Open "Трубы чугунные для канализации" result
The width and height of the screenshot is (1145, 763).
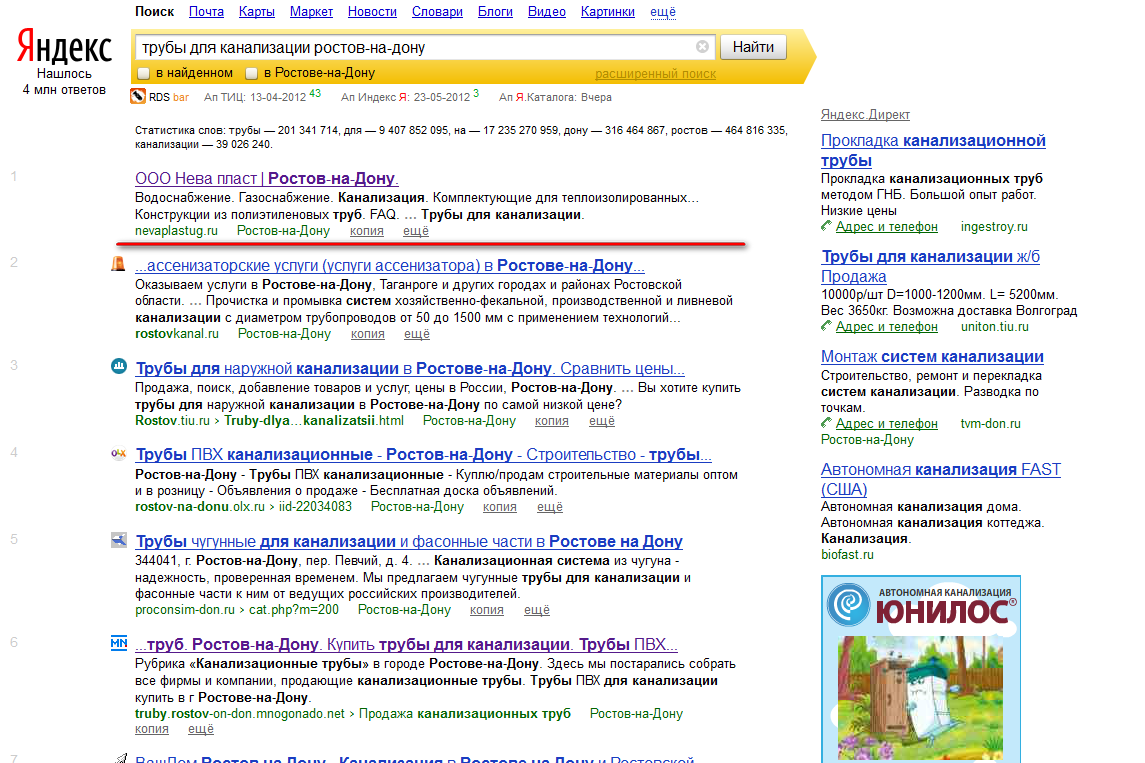point(409,541)
